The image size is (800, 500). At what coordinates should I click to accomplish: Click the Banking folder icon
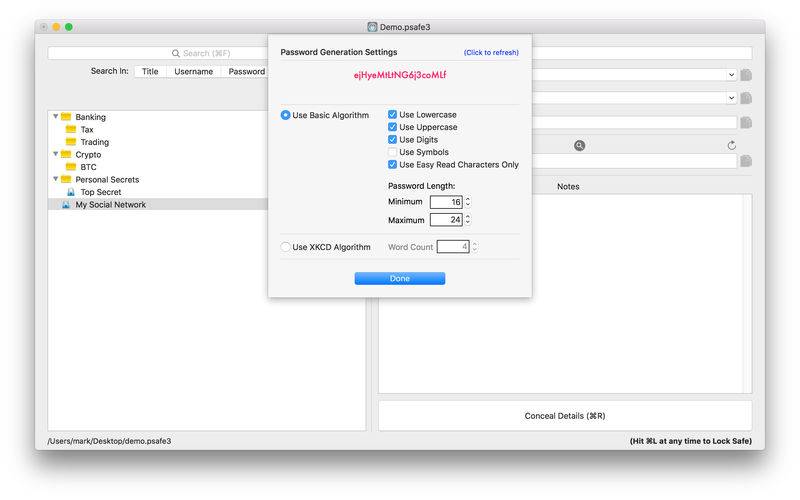tap(66, 117)
